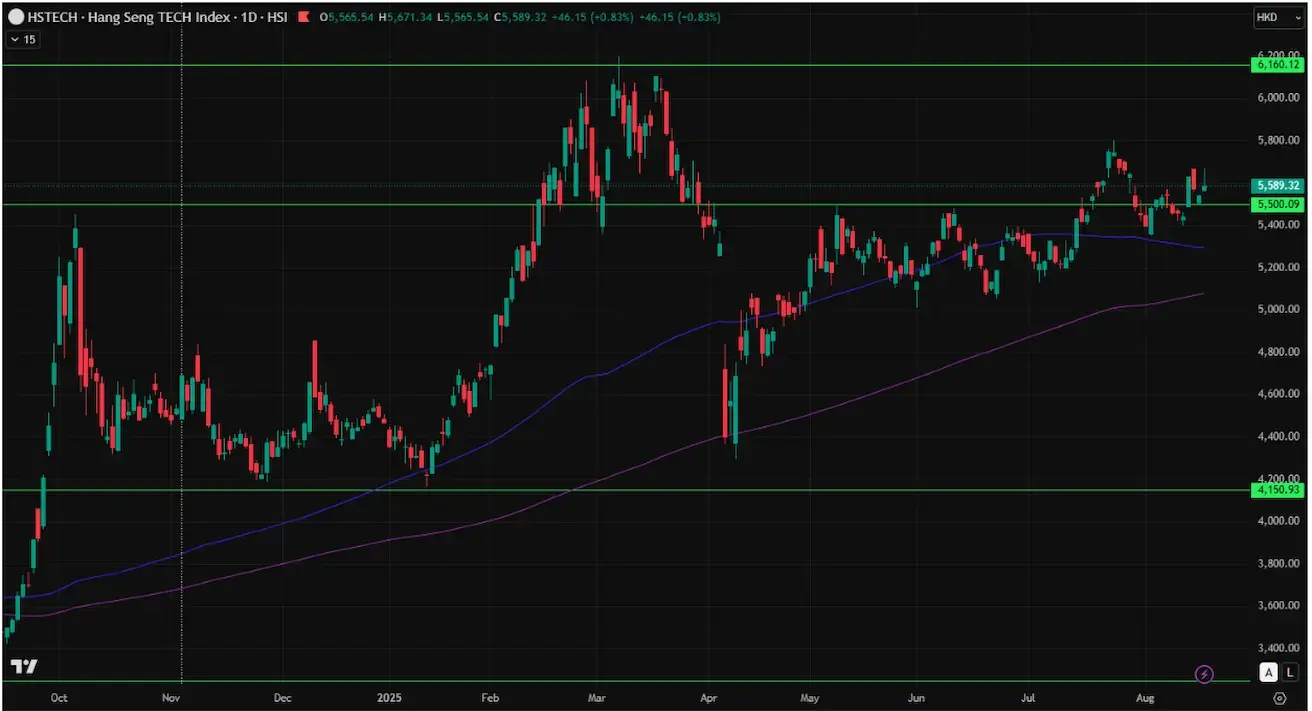Click the Dec label on time axis
Image resolution: width=1312 pixels, height=711 pixels.
point(282,697)
